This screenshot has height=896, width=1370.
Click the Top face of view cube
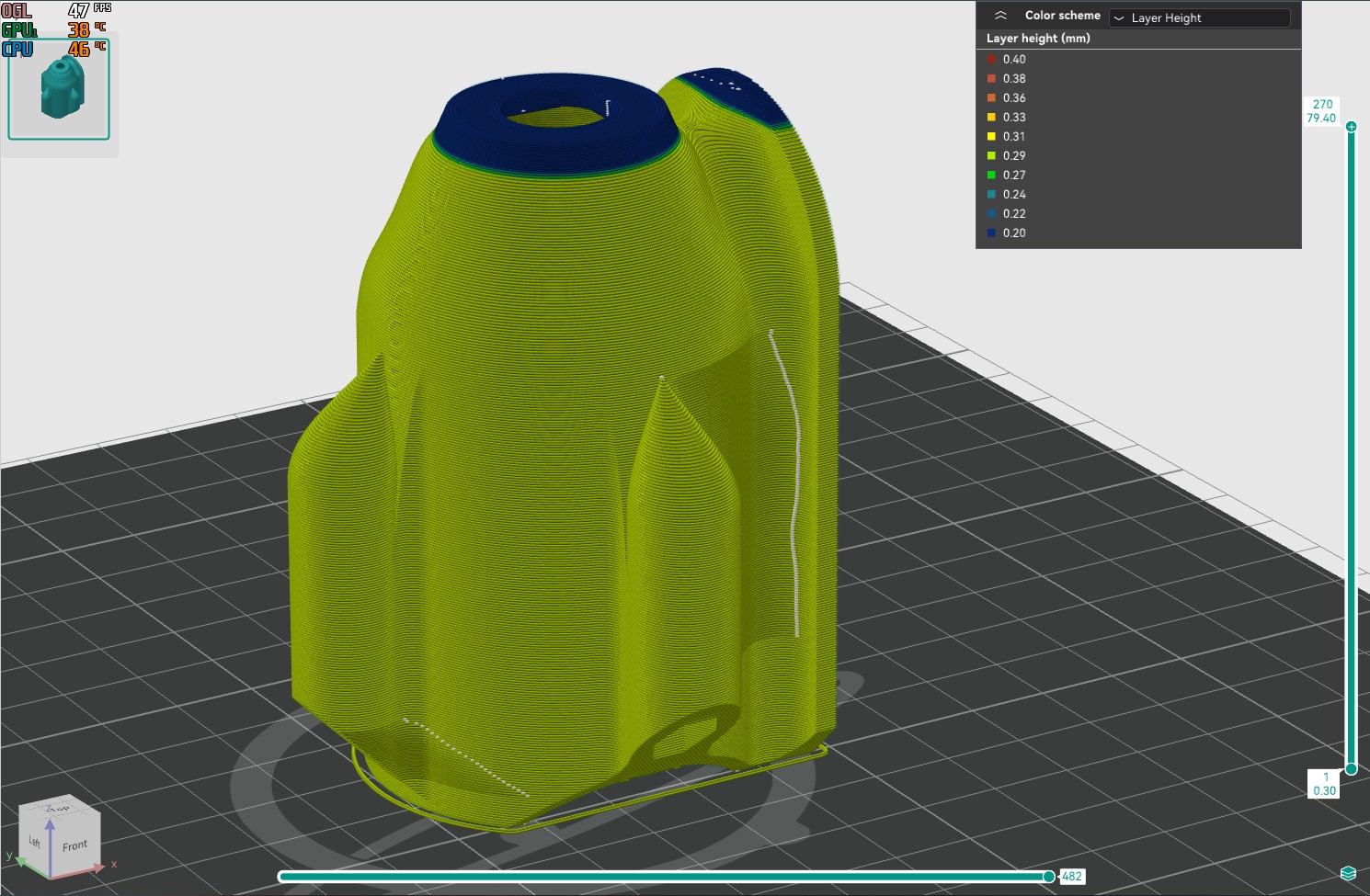click(x=59, y=807)
